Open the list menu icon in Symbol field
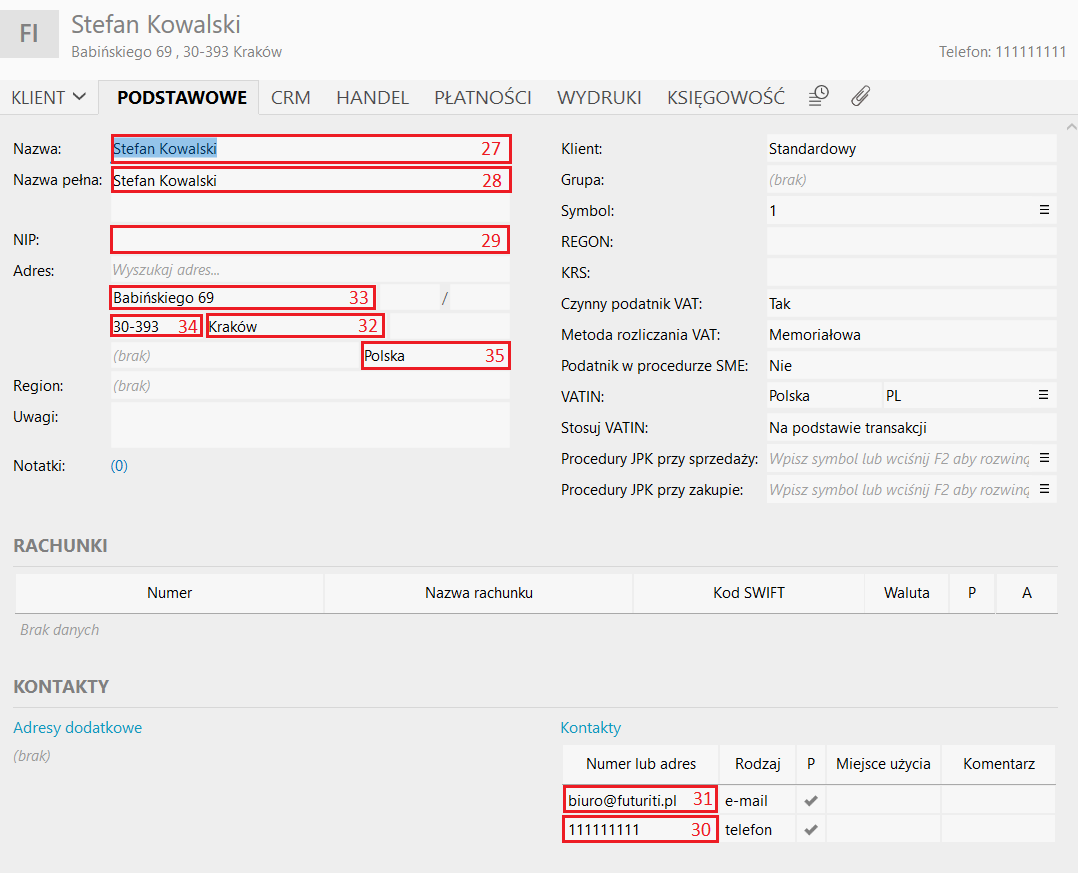Screen dimensions: 1078x873 pyautogui.click(x=1044, y=211)
